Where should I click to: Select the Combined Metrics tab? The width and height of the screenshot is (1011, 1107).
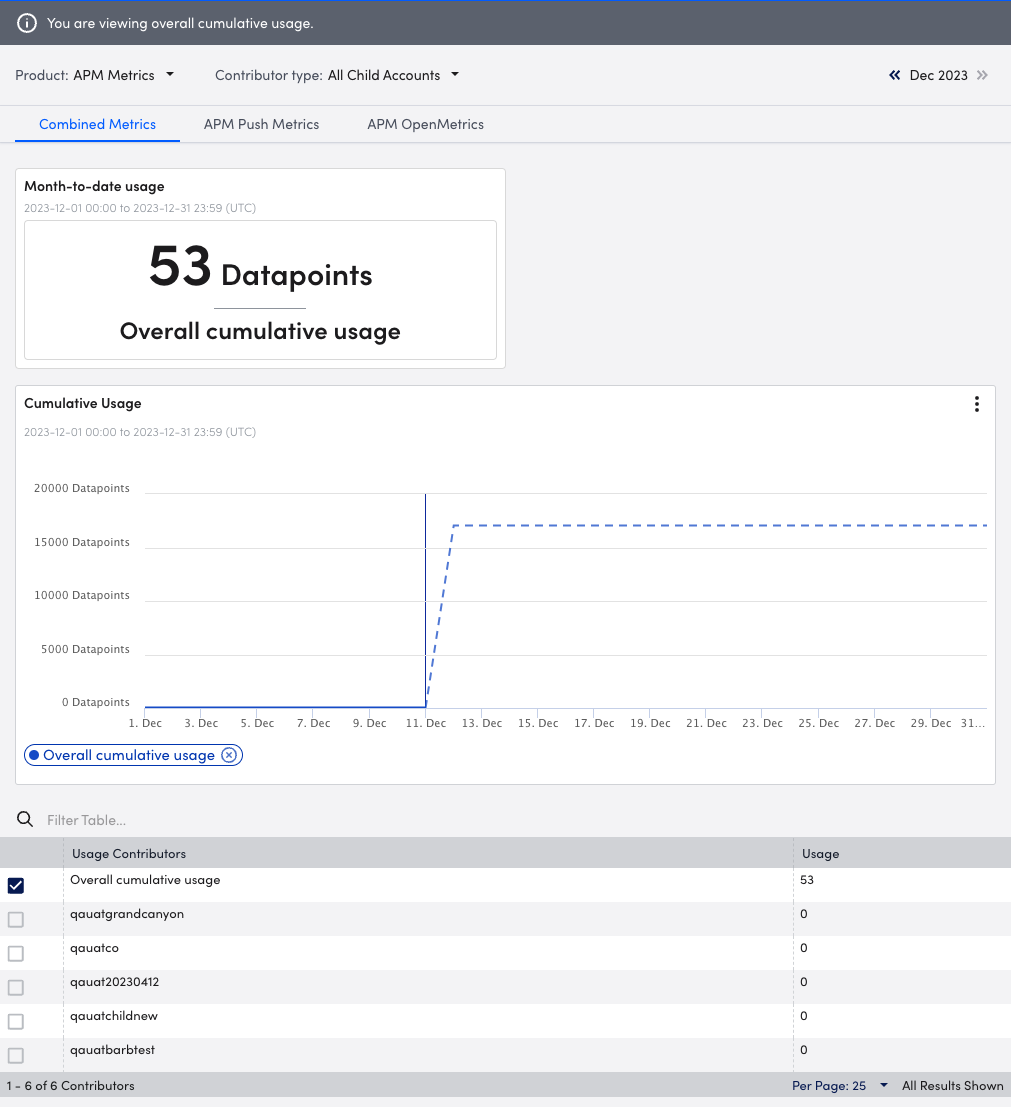97,124
